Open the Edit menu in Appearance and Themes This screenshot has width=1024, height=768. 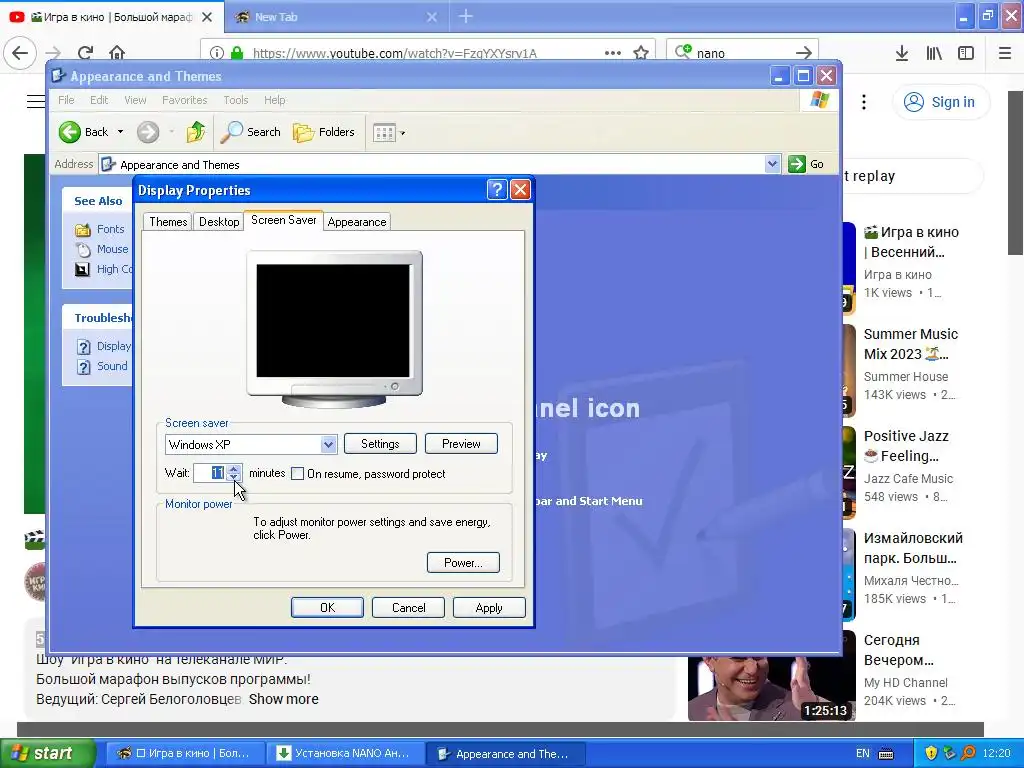click(x=99, y=100)
